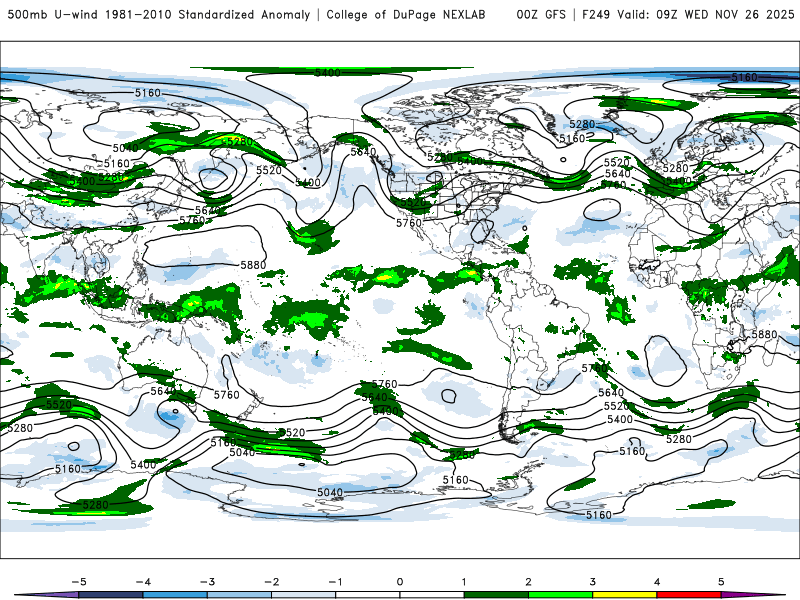Click the dark green 1 to 2 colorbar segment
This screenshot has width=800, height=600.
click(x=496, y=595)
